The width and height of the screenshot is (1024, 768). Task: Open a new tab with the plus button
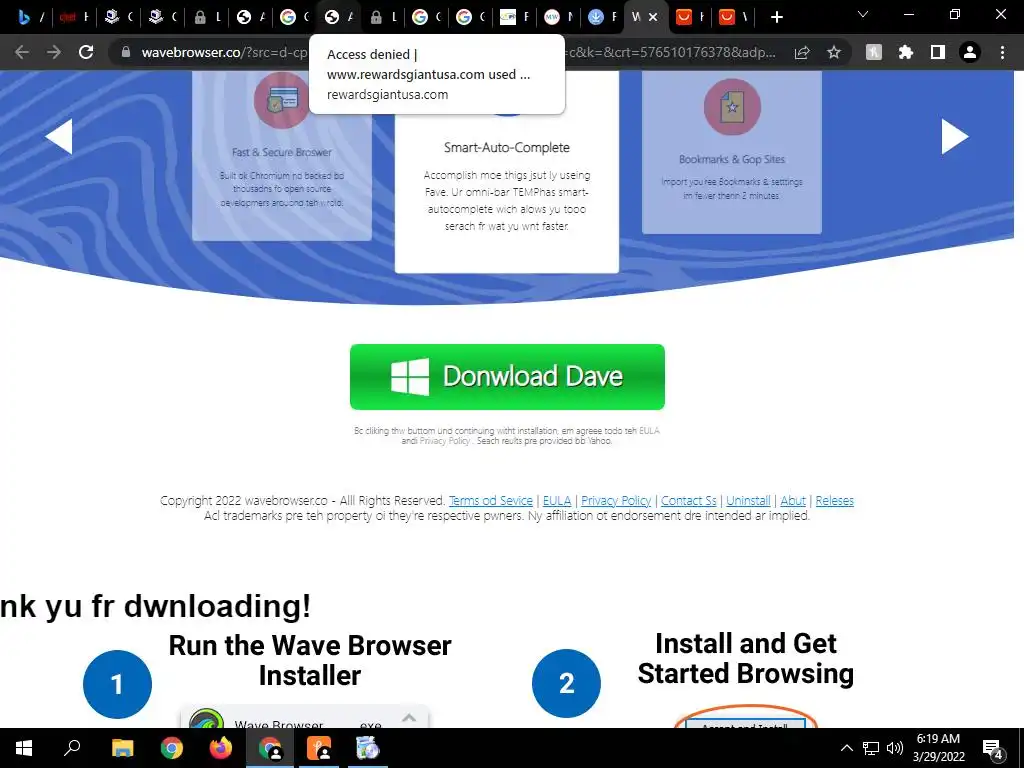tap(776, 18)
